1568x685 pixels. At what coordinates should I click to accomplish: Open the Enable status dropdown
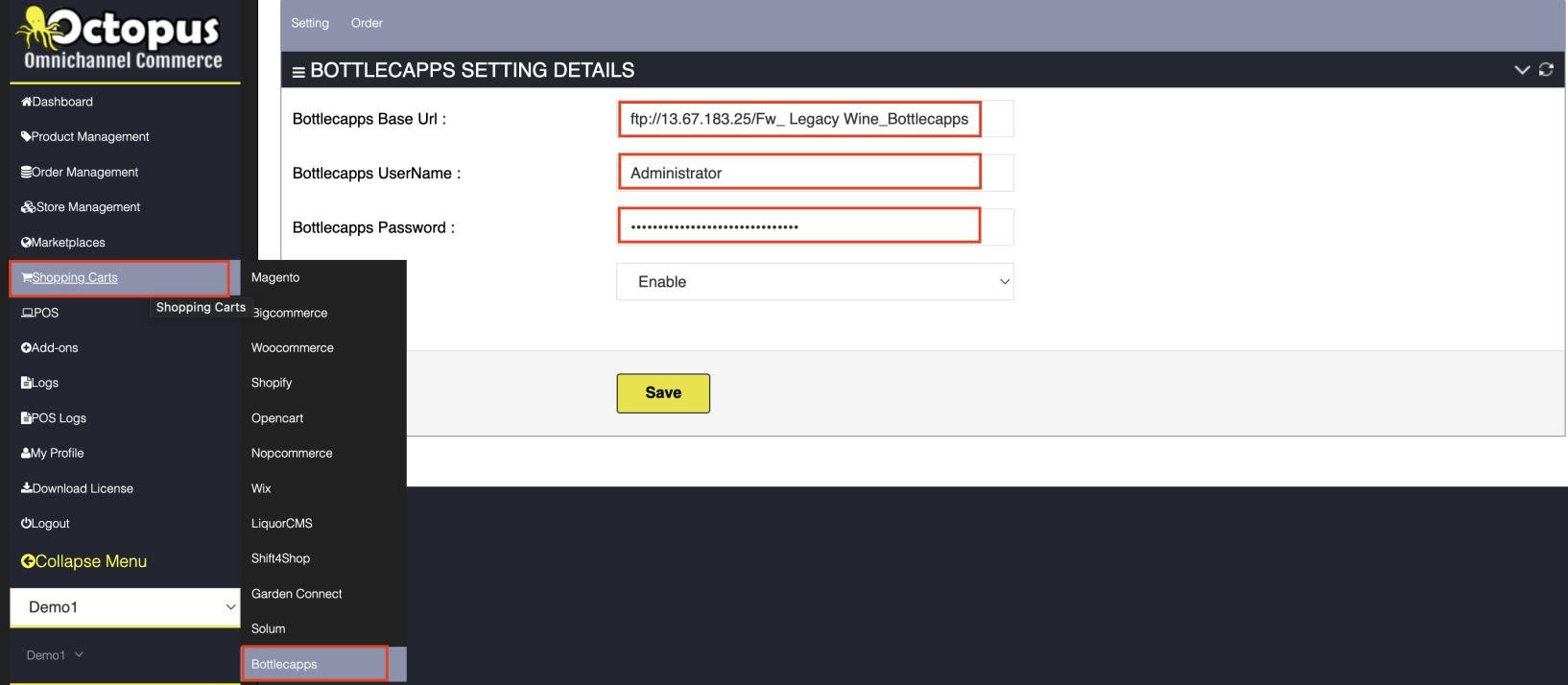tap(815, 282)
